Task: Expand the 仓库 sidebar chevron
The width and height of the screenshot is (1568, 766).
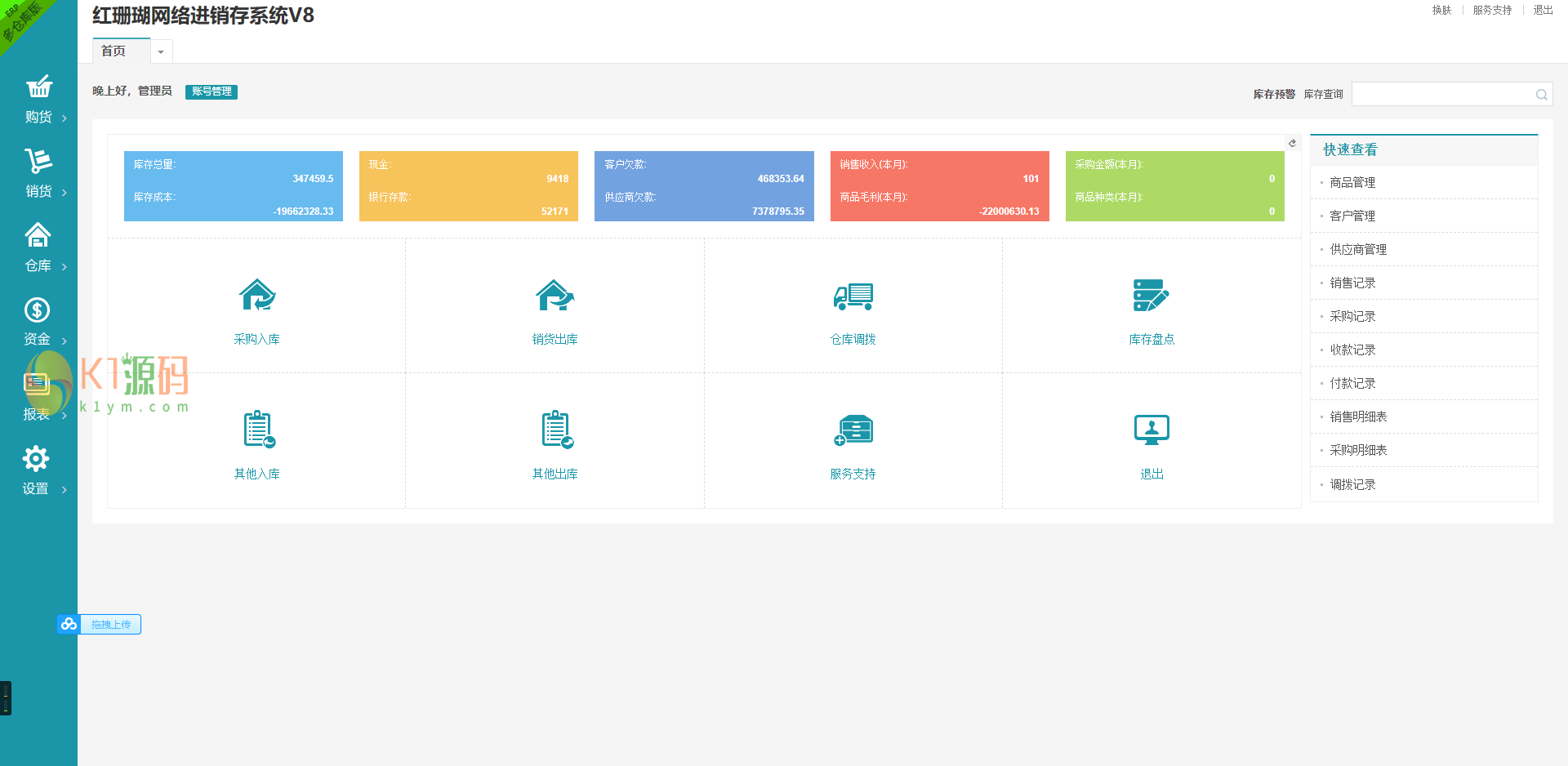Action: pos(65,267)
